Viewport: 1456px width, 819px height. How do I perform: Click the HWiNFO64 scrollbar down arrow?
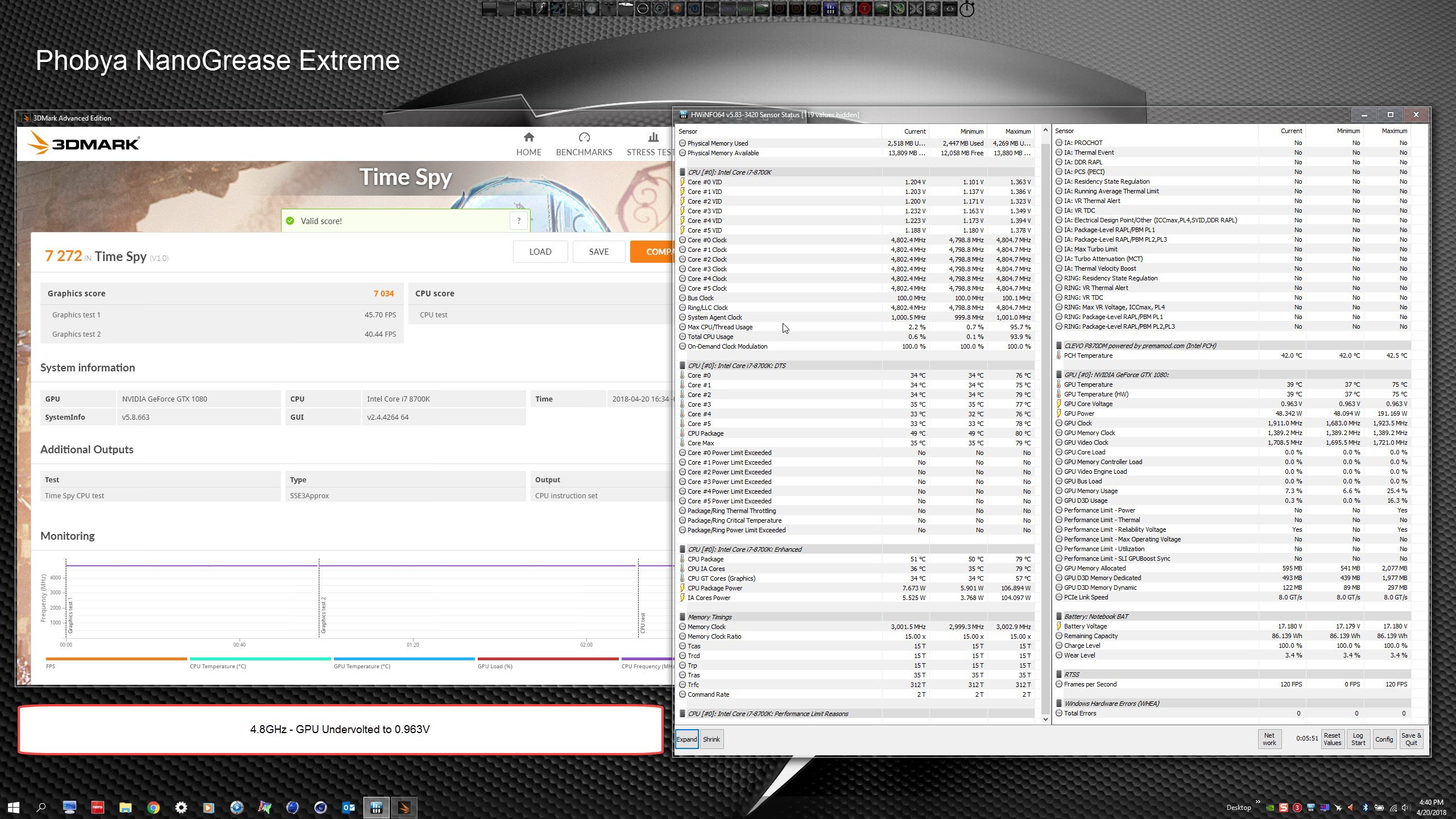(x=1045, y=719)
